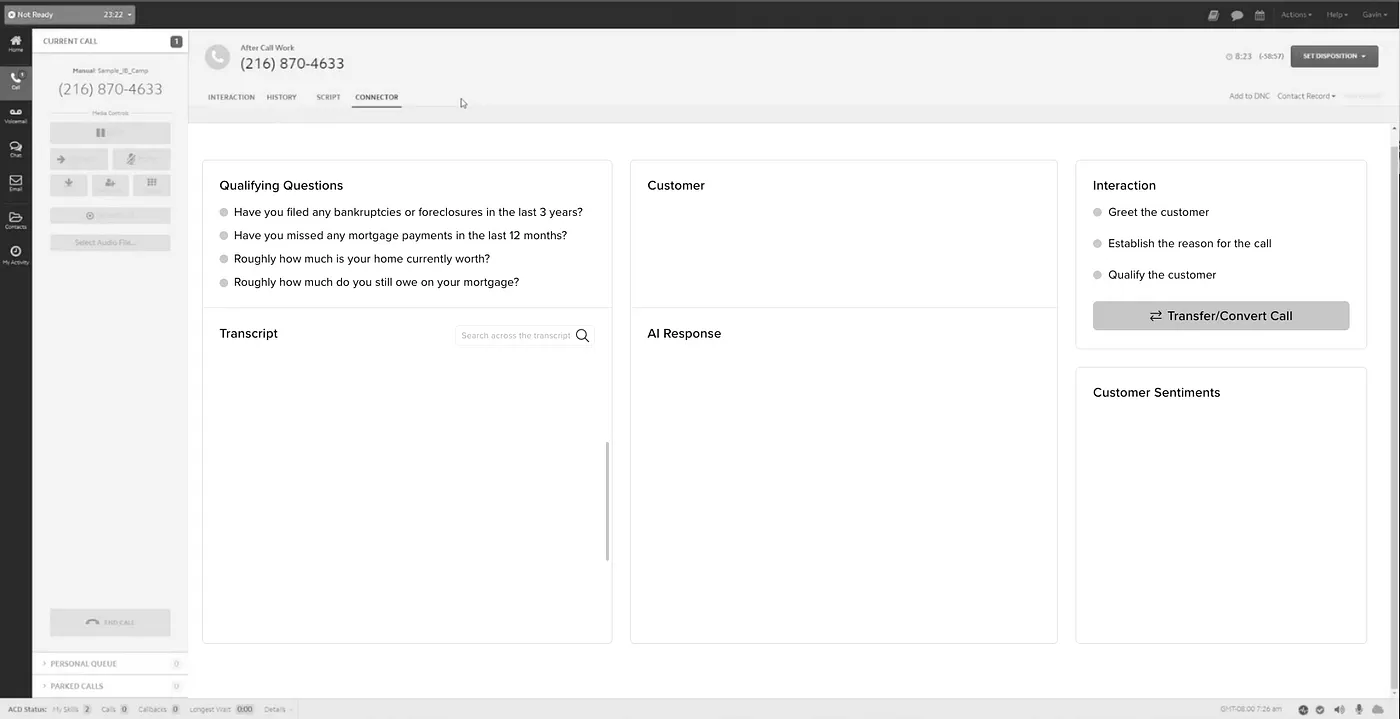Viewport: 1400px width, 719px height.
Task: Open the Email section in sidebar
Action: (15, 184)
